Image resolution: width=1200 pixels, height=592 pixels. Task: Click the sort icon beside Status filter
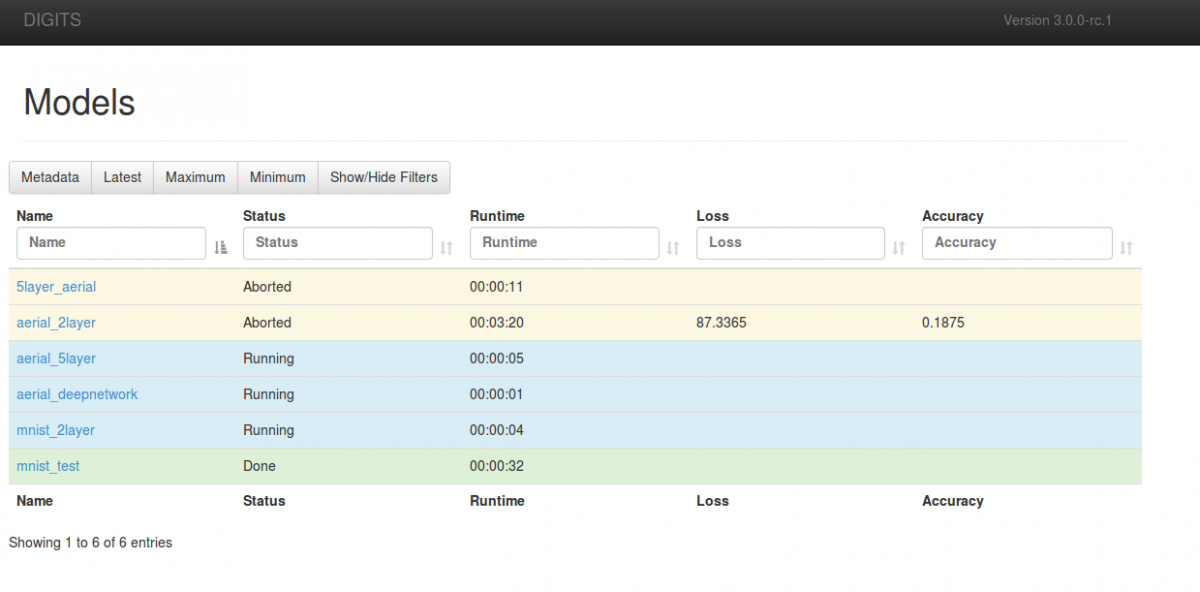click(x=447, y=247)
